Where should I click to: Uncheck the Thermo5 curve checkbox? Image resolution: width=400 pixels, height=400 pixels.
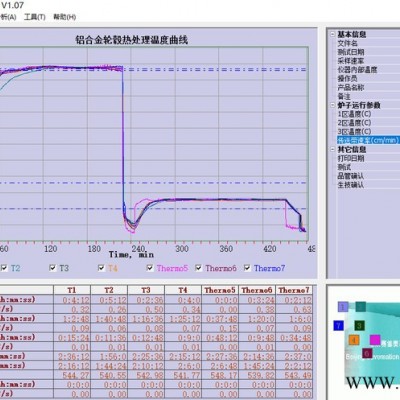(150, 268)
